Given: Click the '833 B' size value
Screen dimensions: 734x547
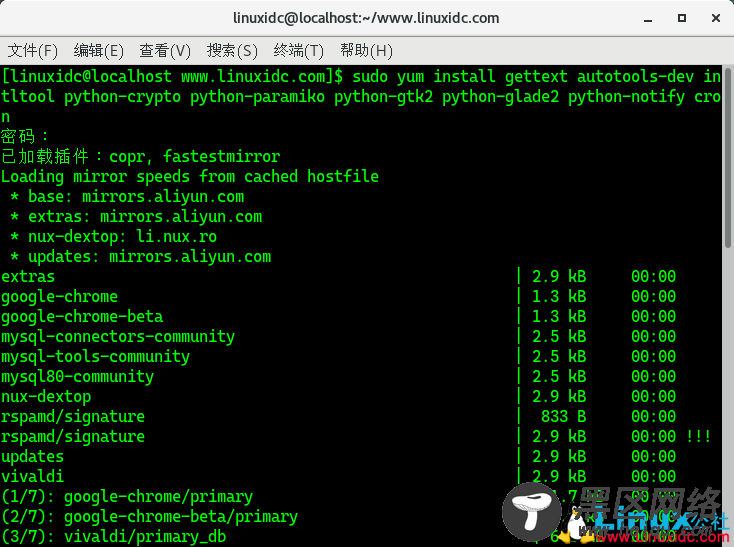Looking at the screenshot, I should [x=564, y=416].
